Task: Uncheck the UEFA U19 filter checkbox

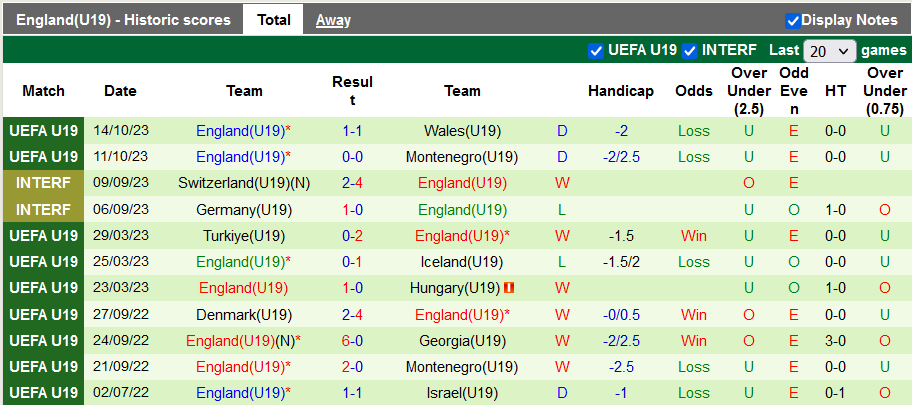Action: point(597,50)
